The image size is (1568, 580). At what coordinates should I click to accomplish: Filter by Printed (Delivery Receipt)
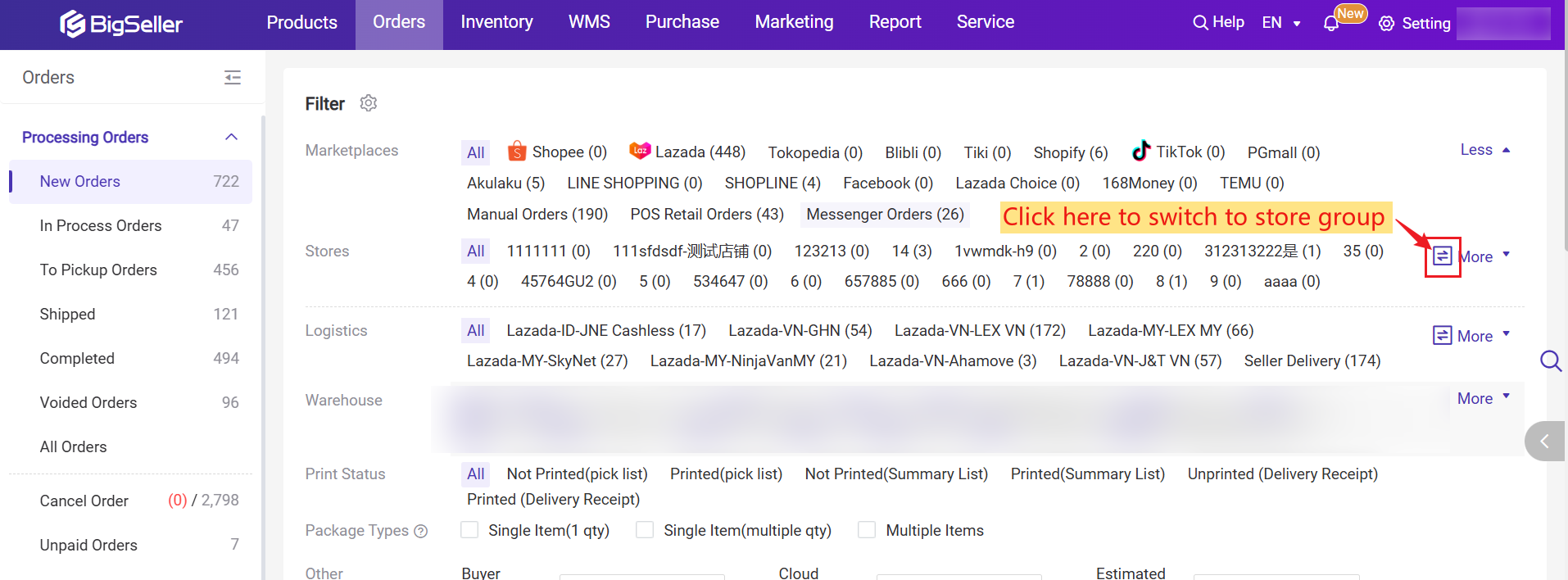pos(553,499)
